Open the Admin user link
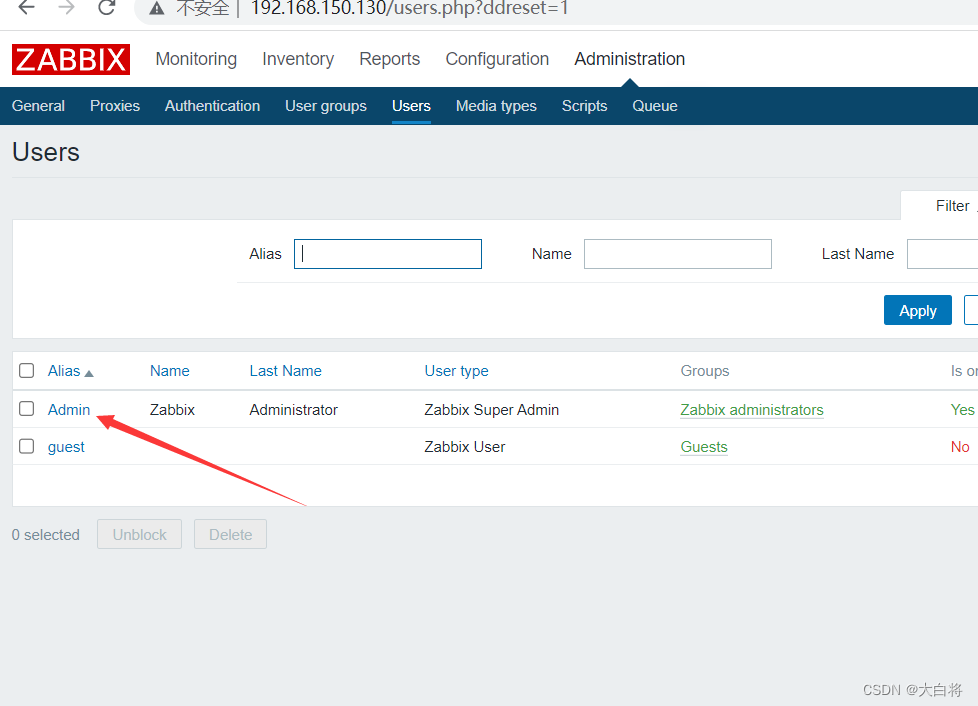978x706 pixels. click(x=69, y=410)
